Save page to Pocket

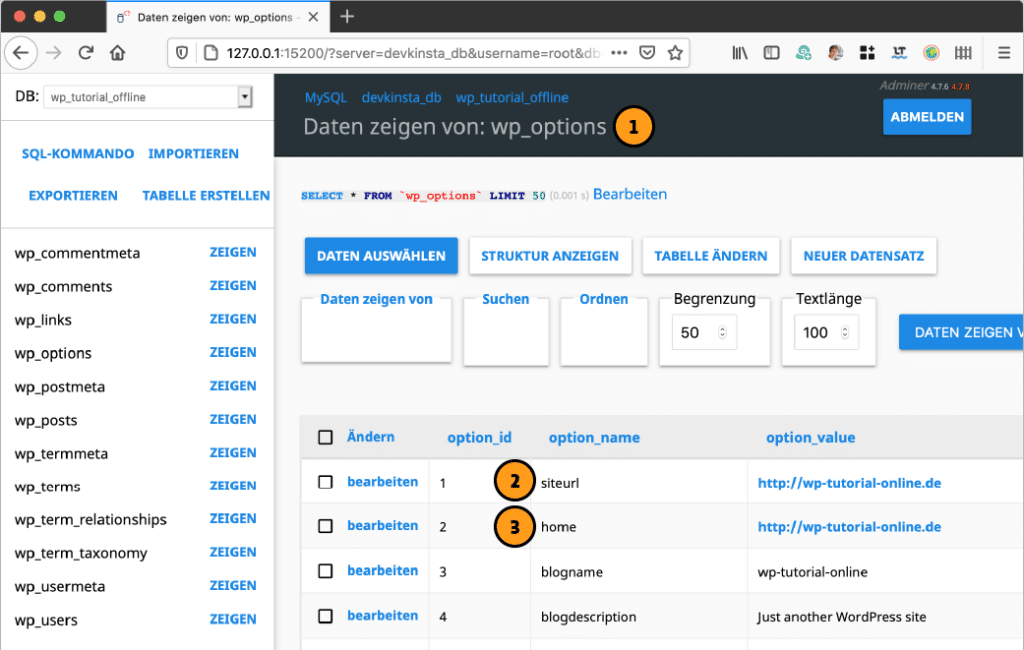647,53
